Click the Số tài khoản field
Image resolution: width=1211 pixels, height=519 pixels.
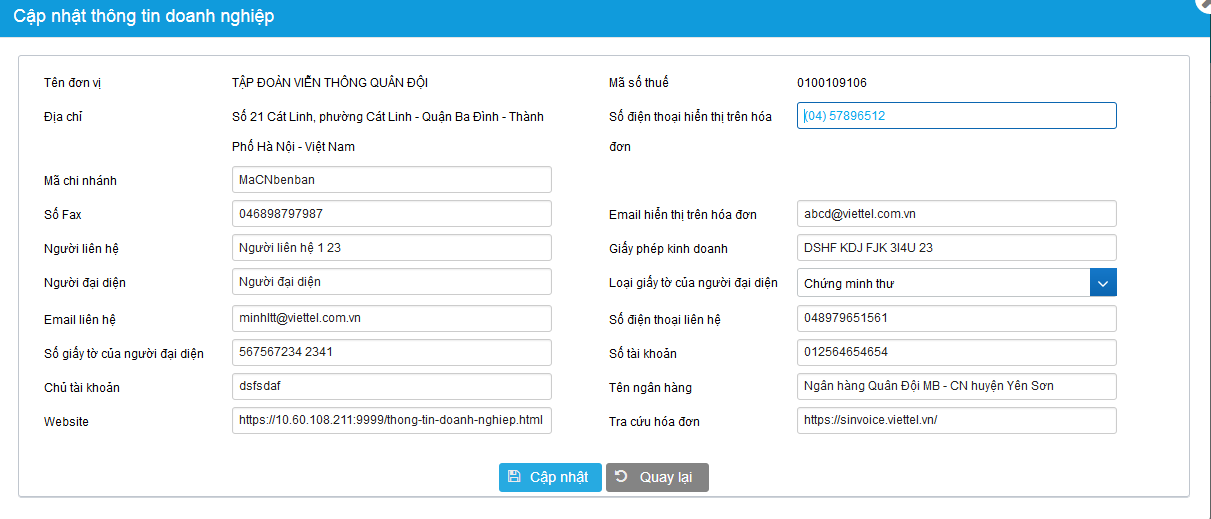pos(956,352)
